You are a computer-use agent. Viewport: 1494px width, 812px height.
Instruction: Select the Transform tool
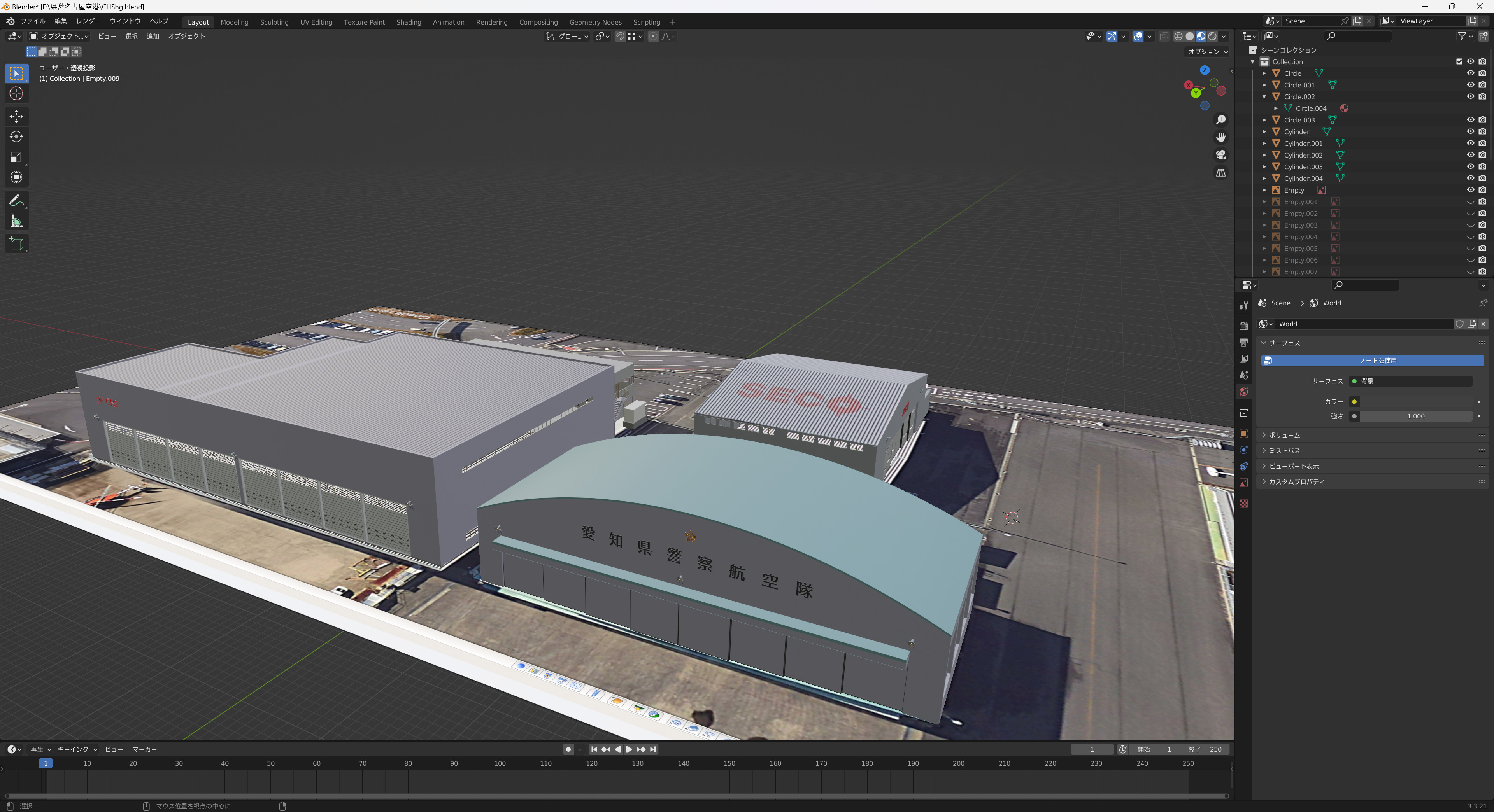click(16, 177)
